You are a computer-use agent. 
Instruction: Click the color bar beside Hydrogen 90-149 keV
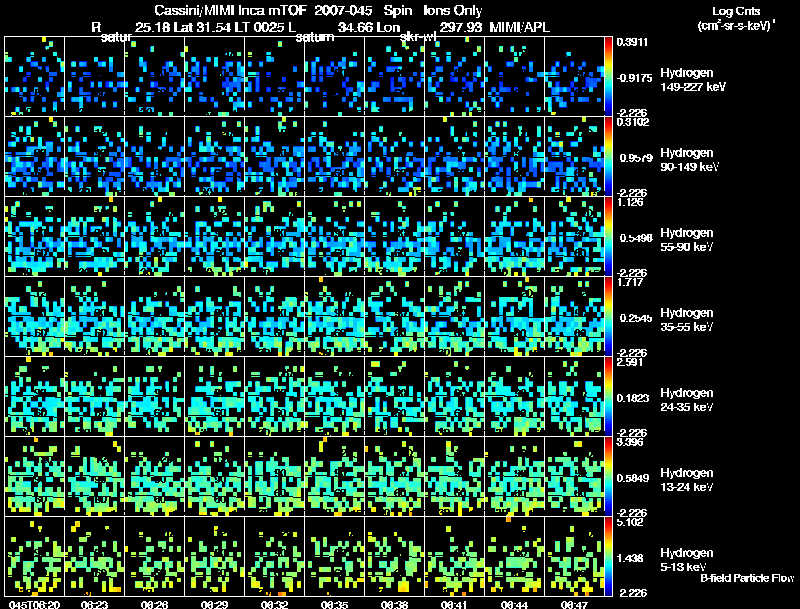pos(608,156)
